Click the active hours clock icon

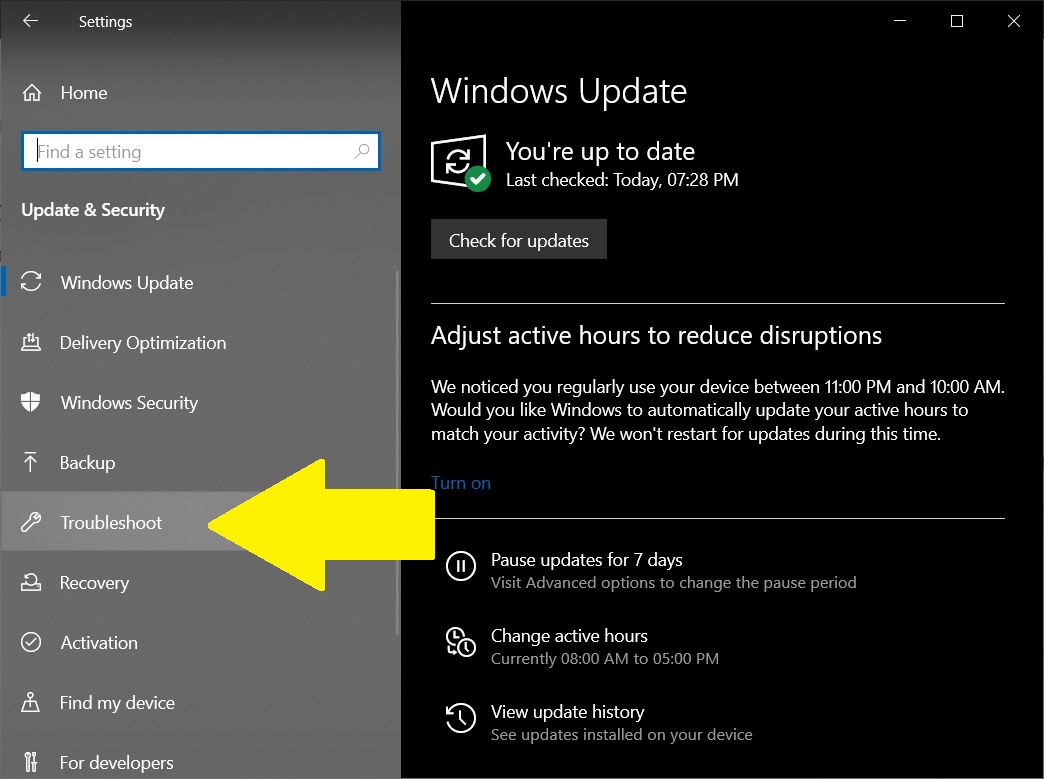point(460,642)
